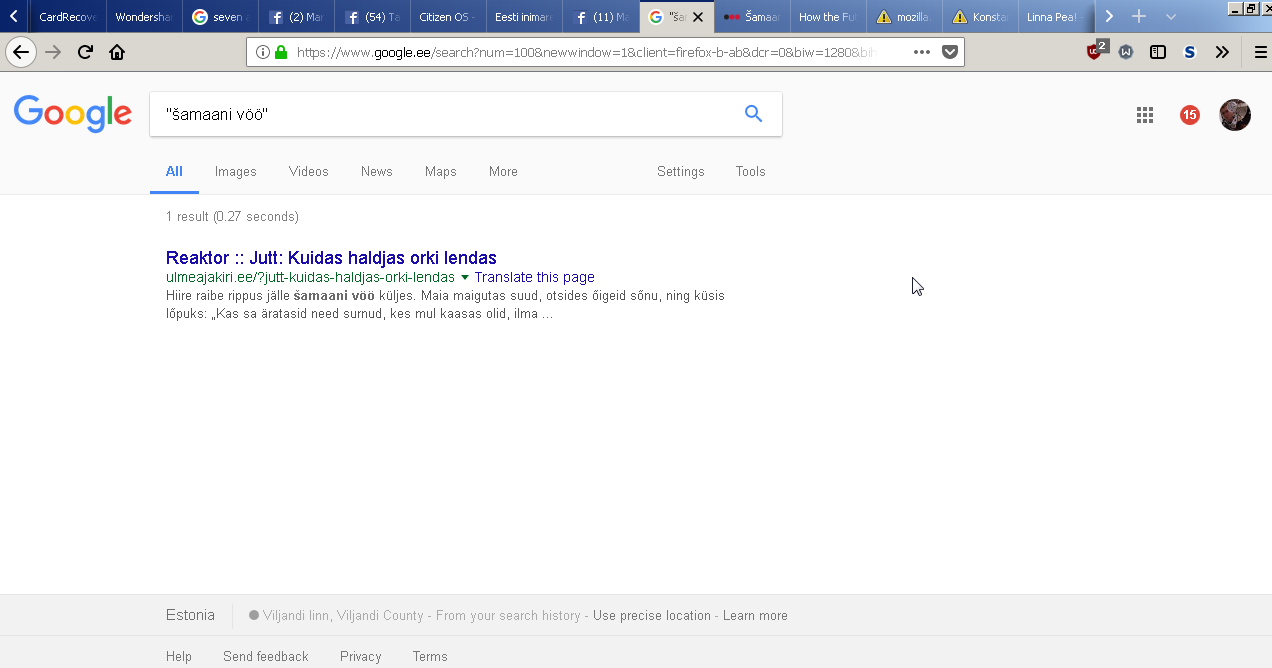Open Google notifications badge showing 15
The height and width of the screenshot is (668, 1272).
tap(1189, 115)
